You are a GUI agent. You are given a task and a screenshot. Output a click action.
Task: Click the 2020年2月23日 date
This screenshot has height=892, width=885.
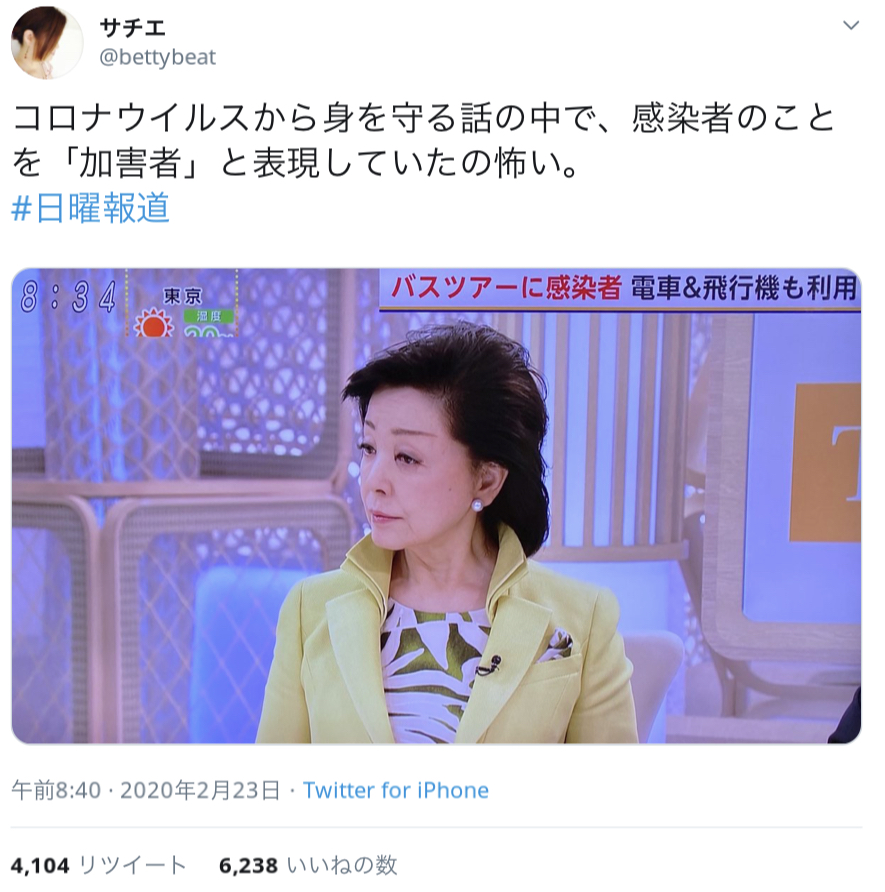[x=200, y=790]
